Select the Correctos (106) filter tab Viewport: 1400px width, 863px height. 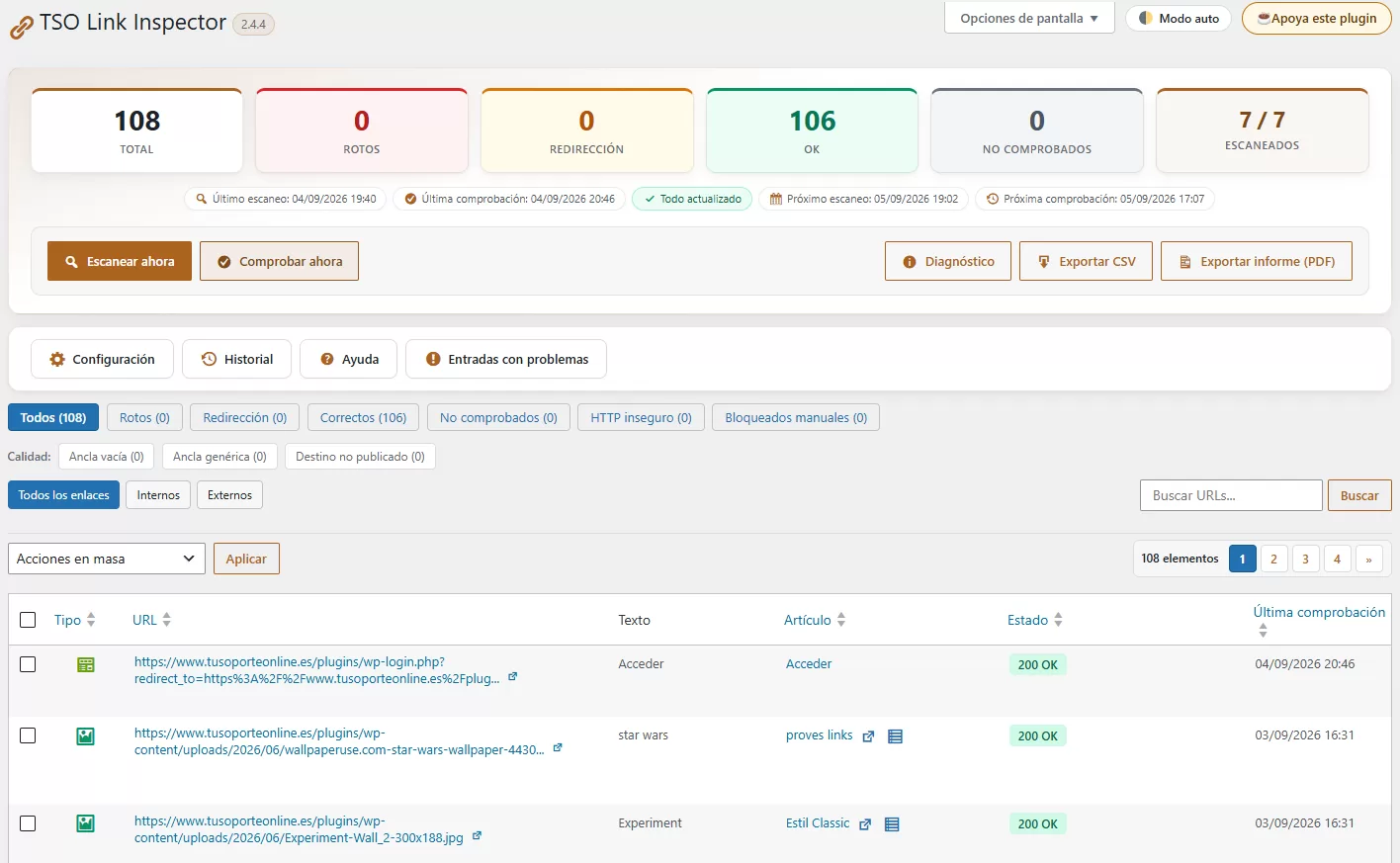click(x=363, y=417)
